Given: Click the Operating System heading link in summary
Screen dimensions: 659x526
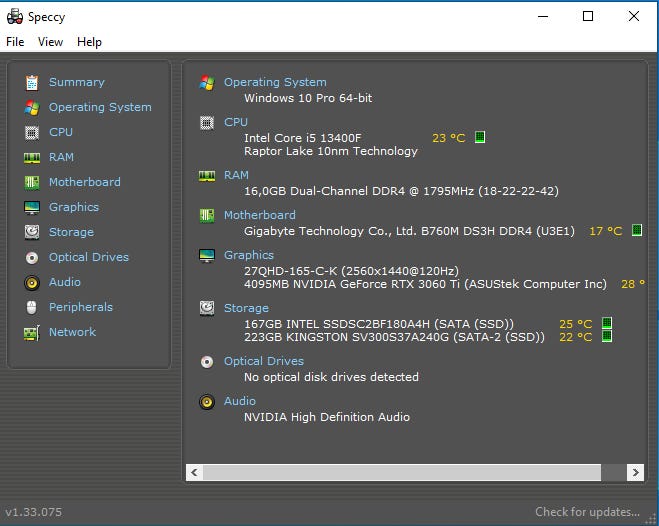Looking at the screenshot, I should [275, 82].
